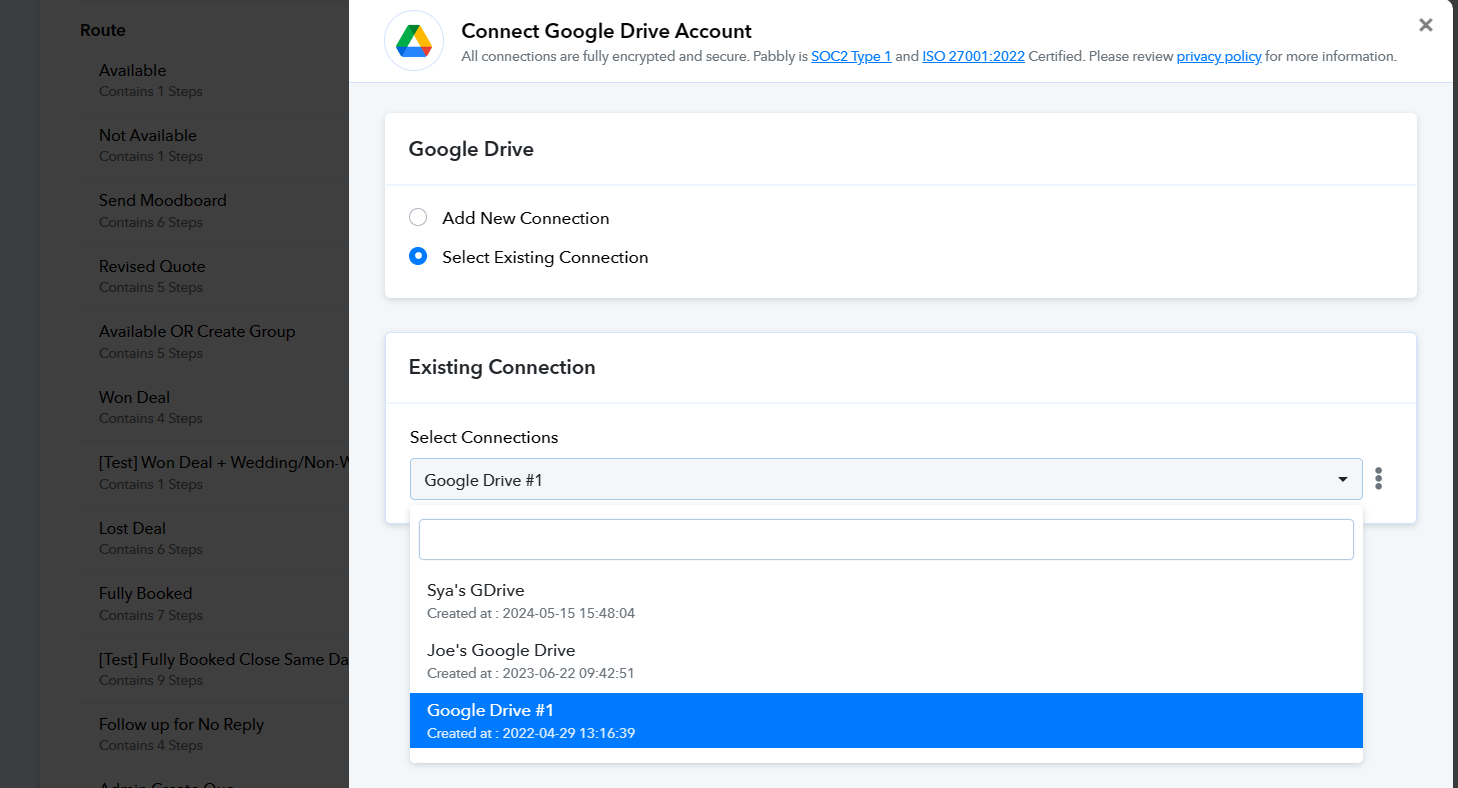
Task: Open the three-dot connection options menu
Action: click(x=1378, y=479)
